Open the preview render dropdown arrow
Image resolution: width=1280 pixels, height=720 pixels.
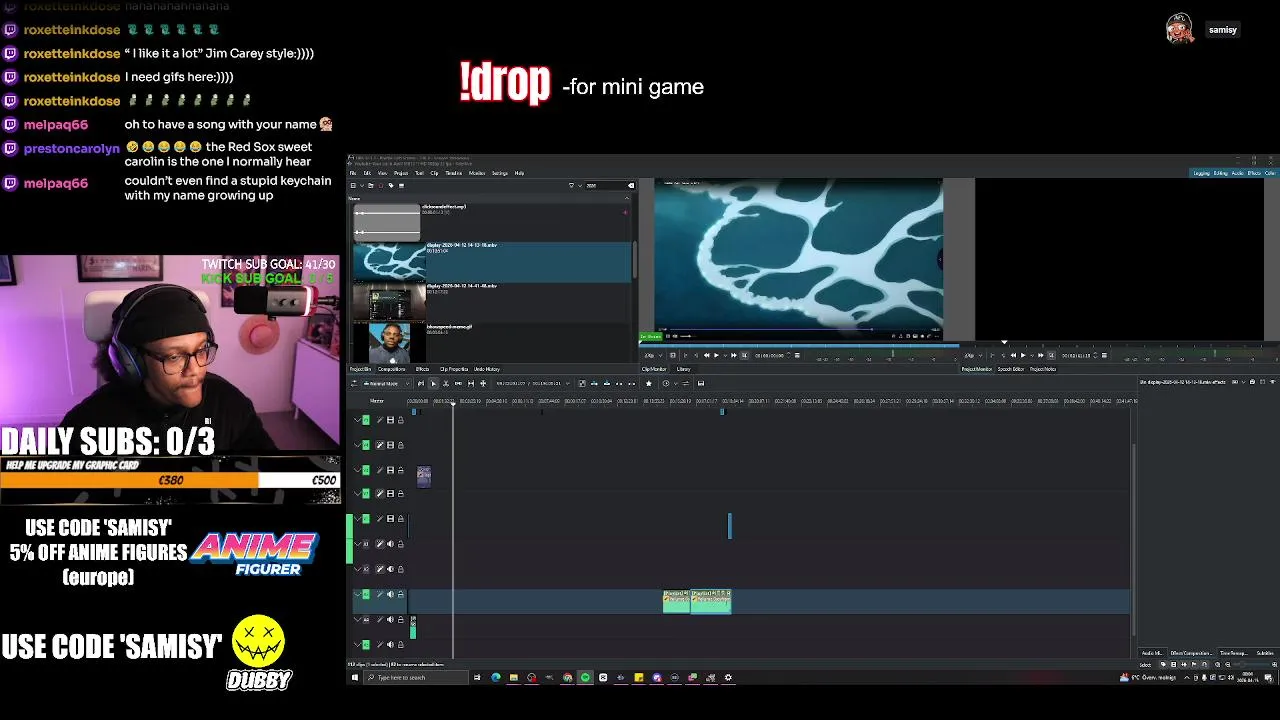(676, 383)
